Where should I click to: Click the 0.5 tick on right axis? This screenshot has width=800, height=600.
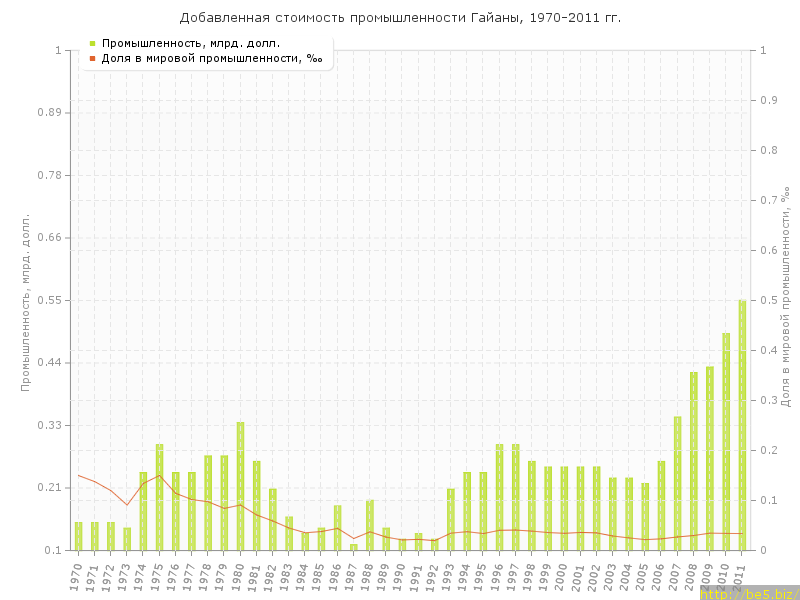[768, 300]
